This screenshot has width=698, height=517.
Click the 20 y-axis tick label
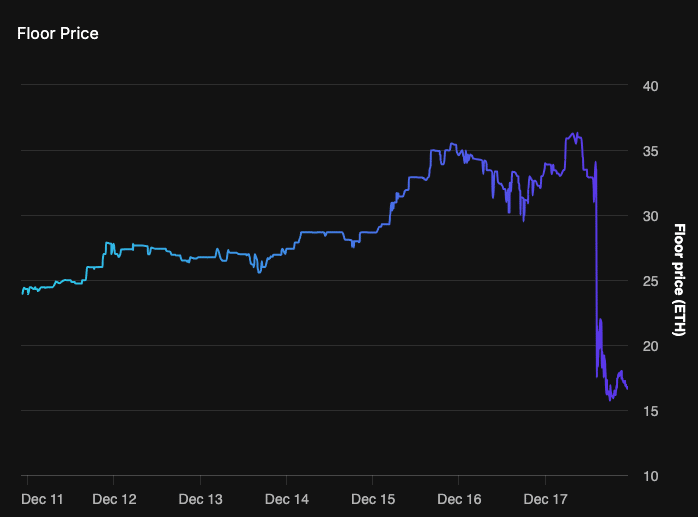650,346
